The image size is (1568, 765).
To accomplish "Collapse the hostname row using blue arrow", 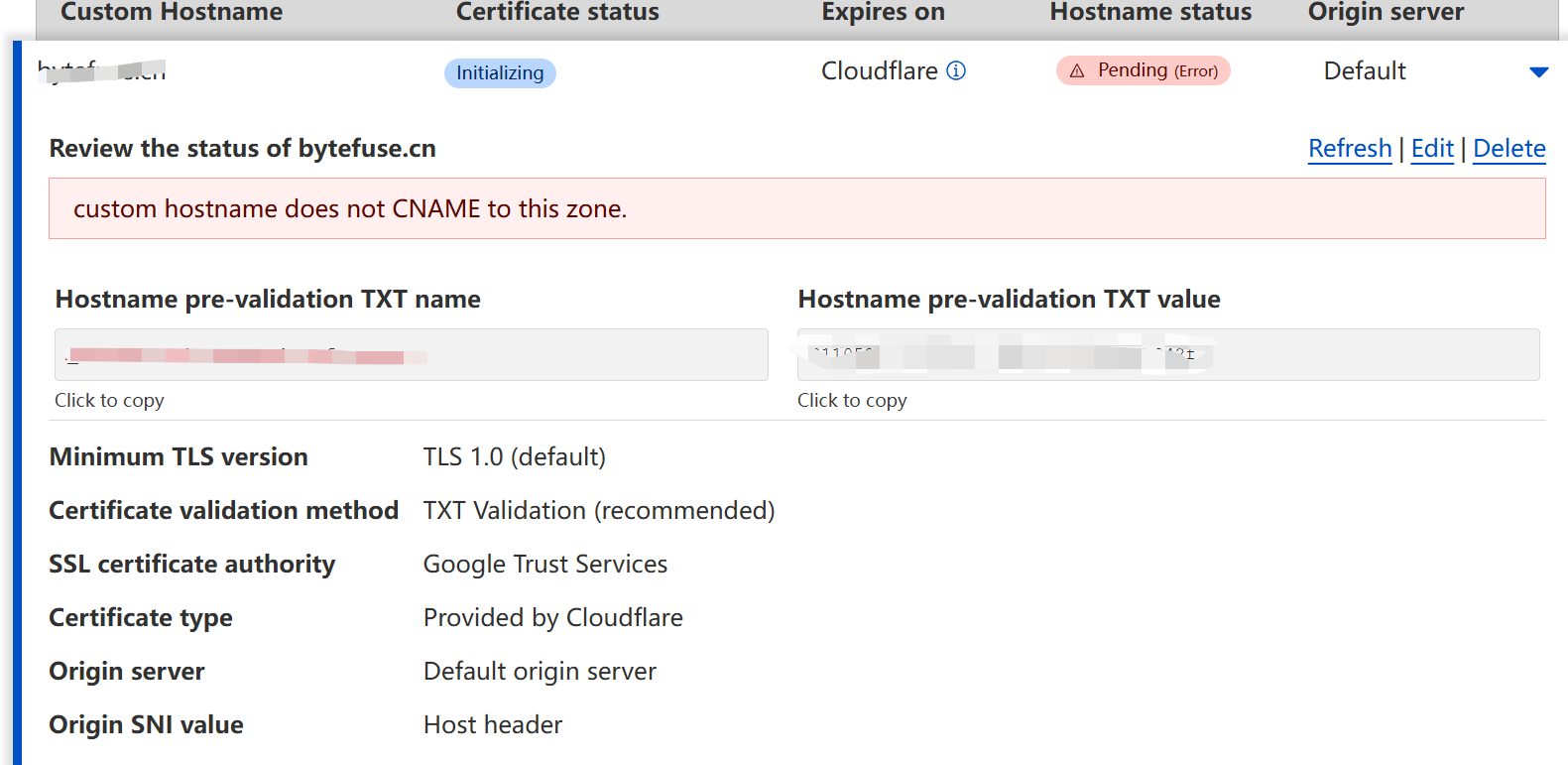I will coord(1538,71).
